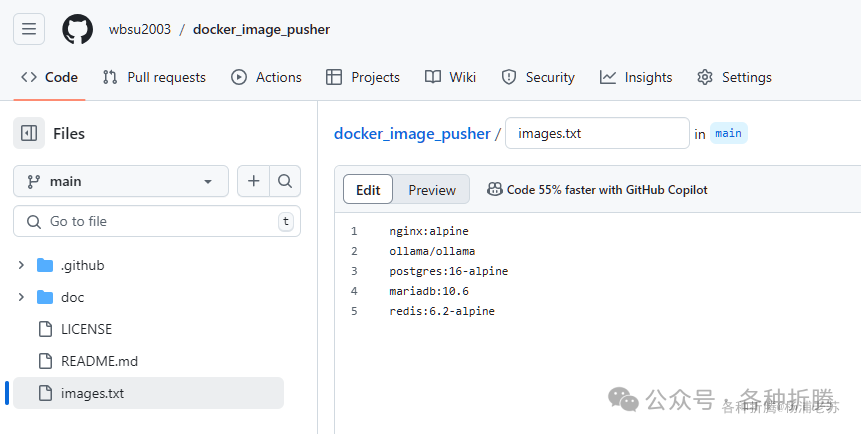Select images.txt in the file tree

coord(148,393)
